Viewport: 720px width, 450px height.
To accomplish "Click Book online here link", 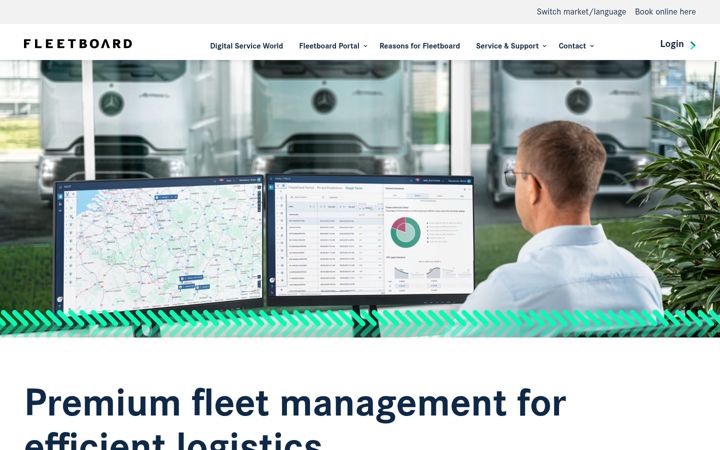I will (x=665, y=12).
